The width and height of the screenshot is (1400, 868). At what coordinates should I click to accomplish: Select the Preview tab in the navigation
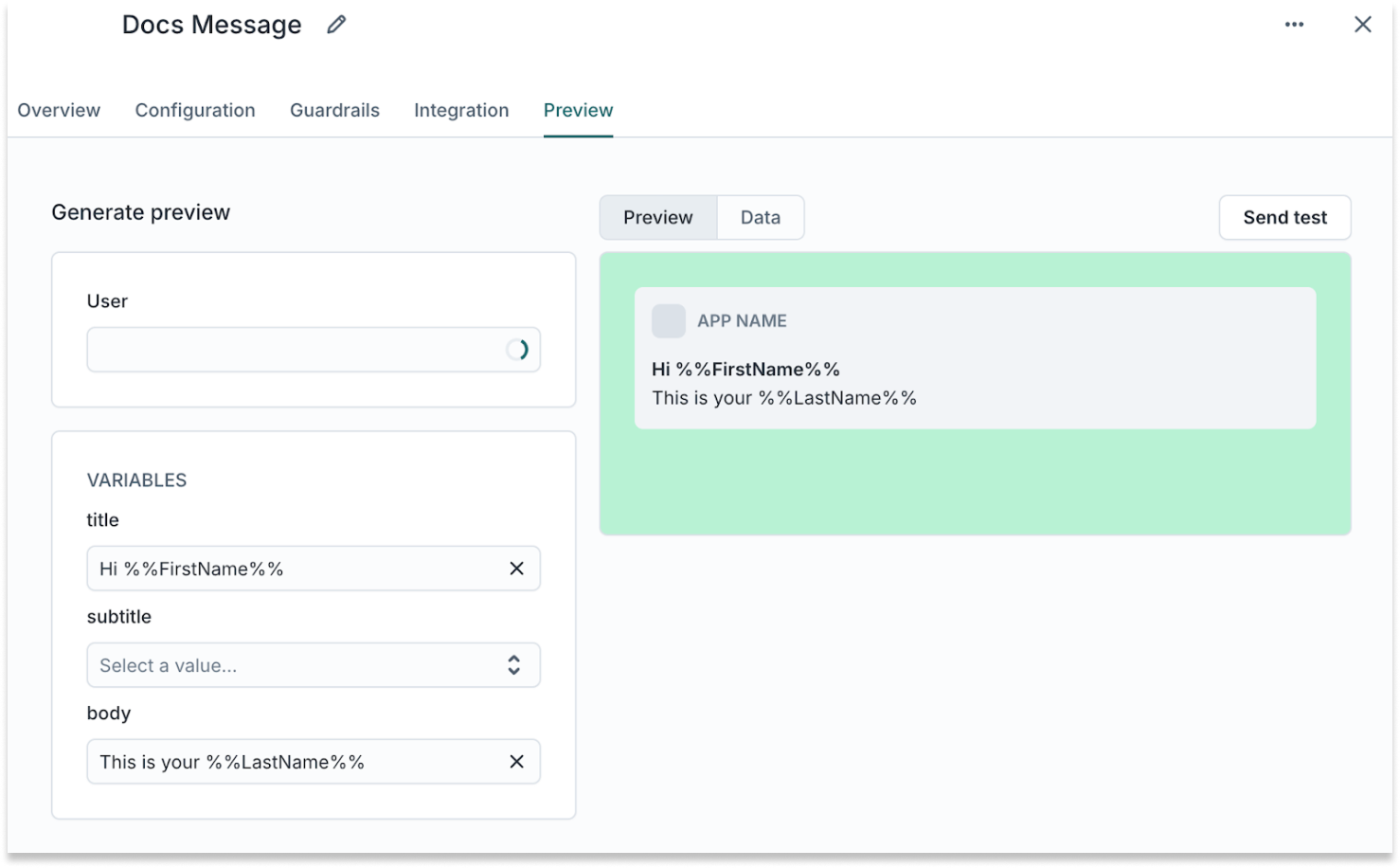pos(578,110)
